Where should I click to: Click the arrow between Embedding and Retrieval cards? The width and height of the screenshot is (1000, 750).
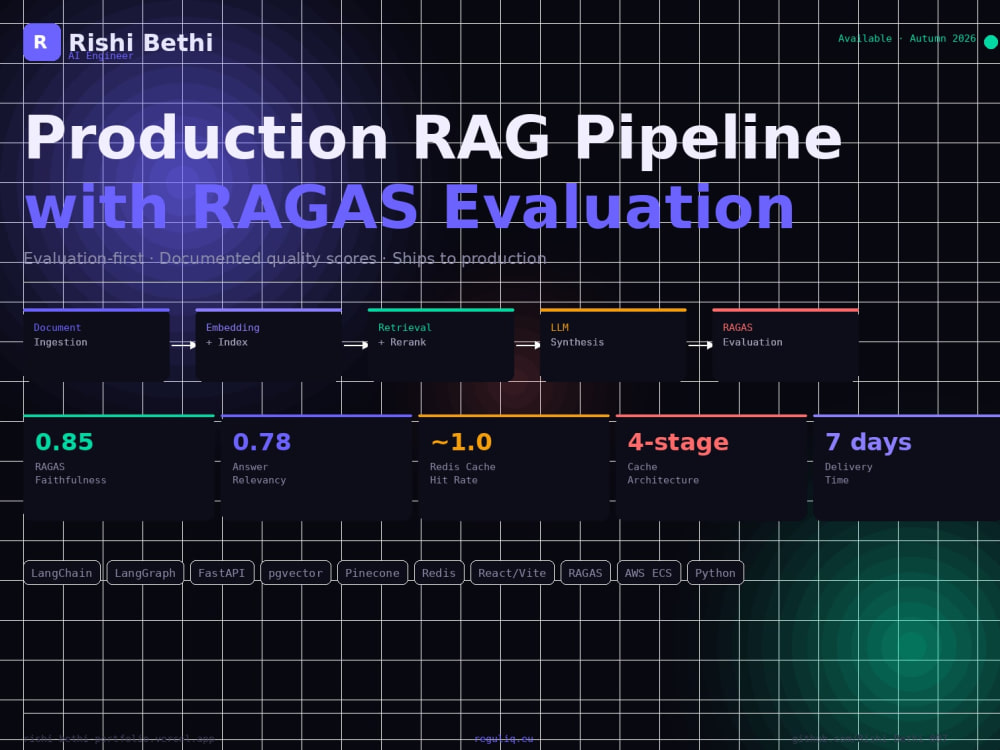point(355,344)
